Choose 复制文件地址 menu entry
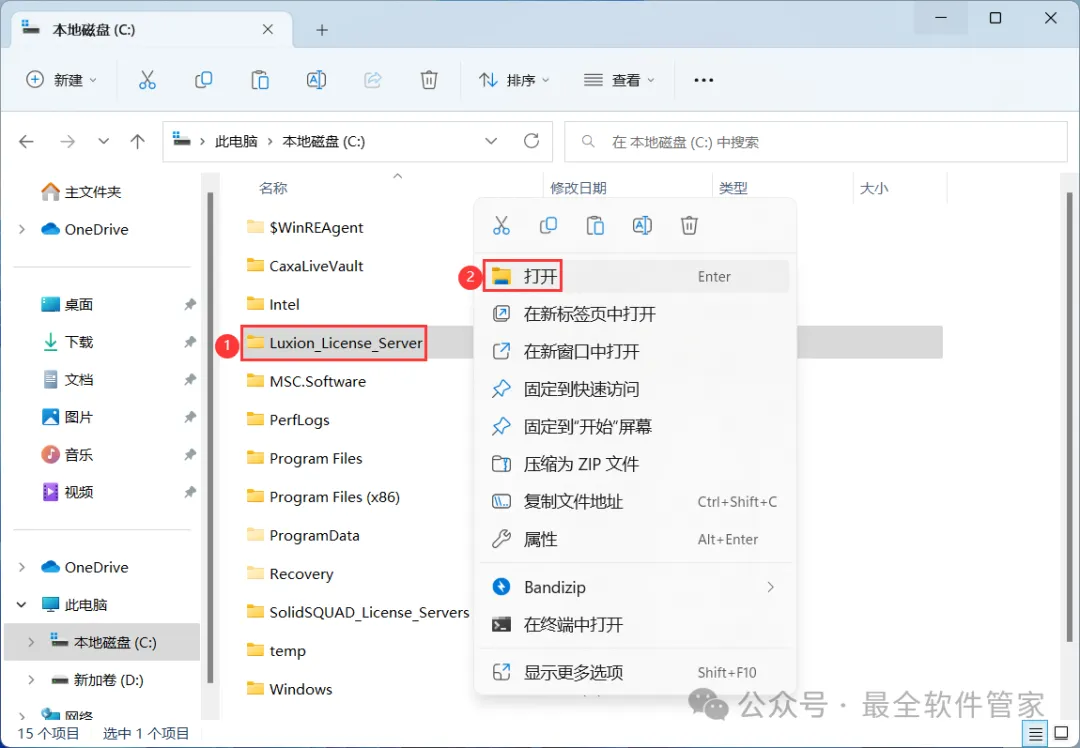This screenshot has width=1080, height=748. coord(635,501)
